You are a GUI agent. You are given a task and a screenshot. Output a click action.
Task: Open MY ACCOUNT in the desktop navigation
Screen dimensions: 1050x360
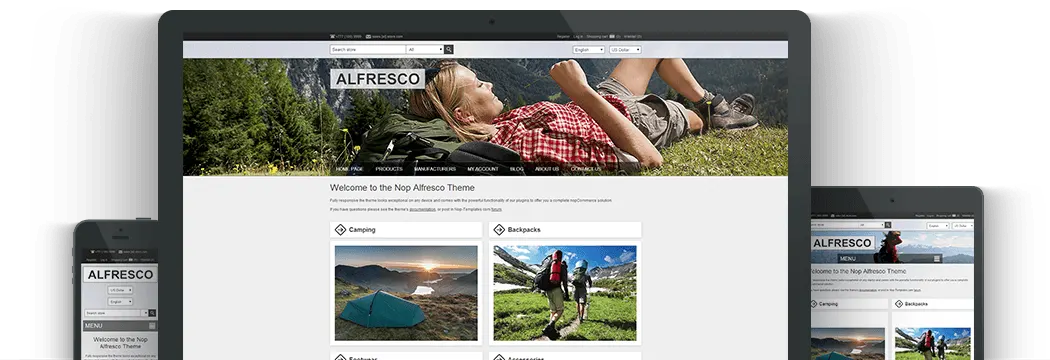click(x=483, y=169)
